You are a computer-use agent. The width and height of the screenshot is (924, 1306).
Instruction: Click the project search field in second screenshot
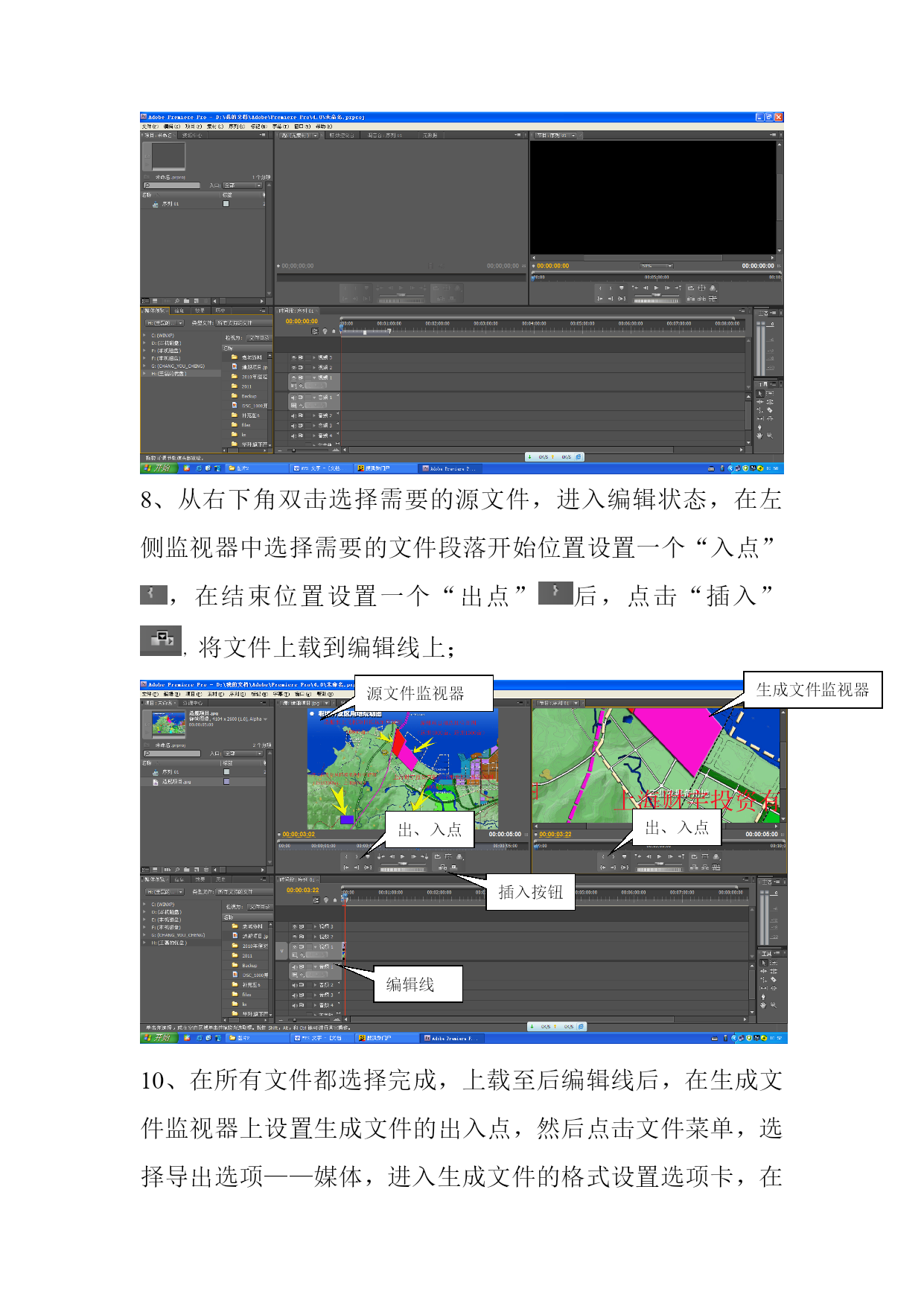(x=172, y=754)
